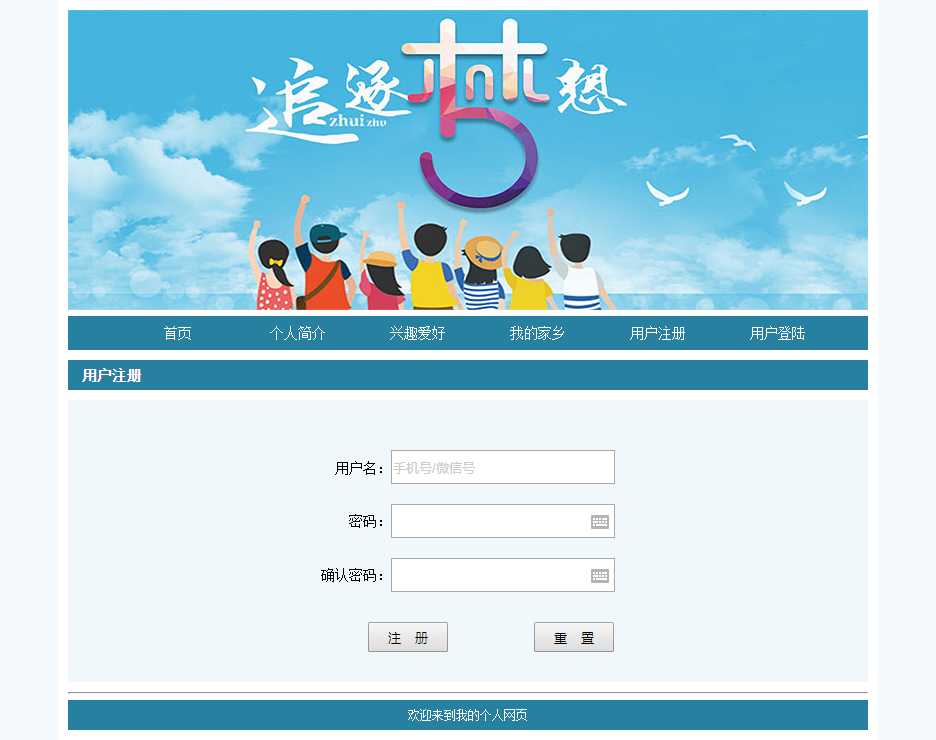The height and width of the screenshot is (740, 936).
Task: Click the 欢迎来到我的个人网页 footer text
Action: [x=468, y=715]
